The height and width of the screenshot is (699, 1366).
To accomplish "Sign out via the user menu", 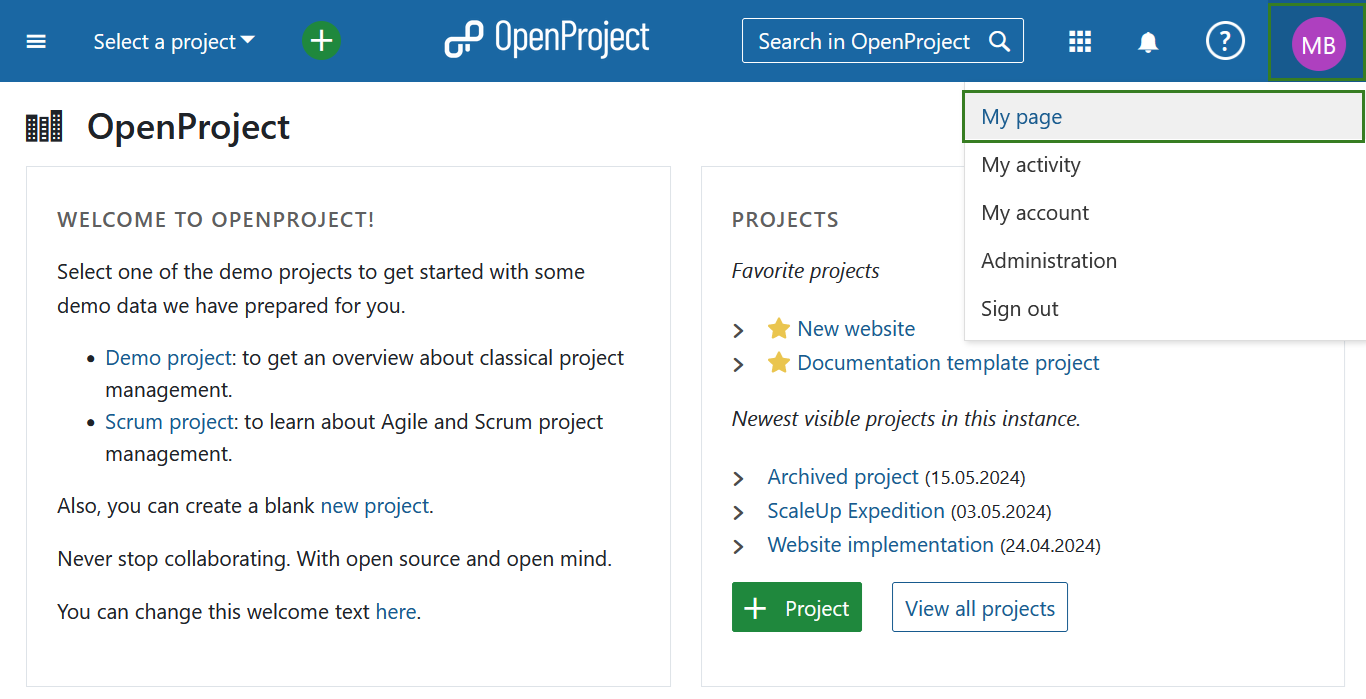I will [1019, 309].
